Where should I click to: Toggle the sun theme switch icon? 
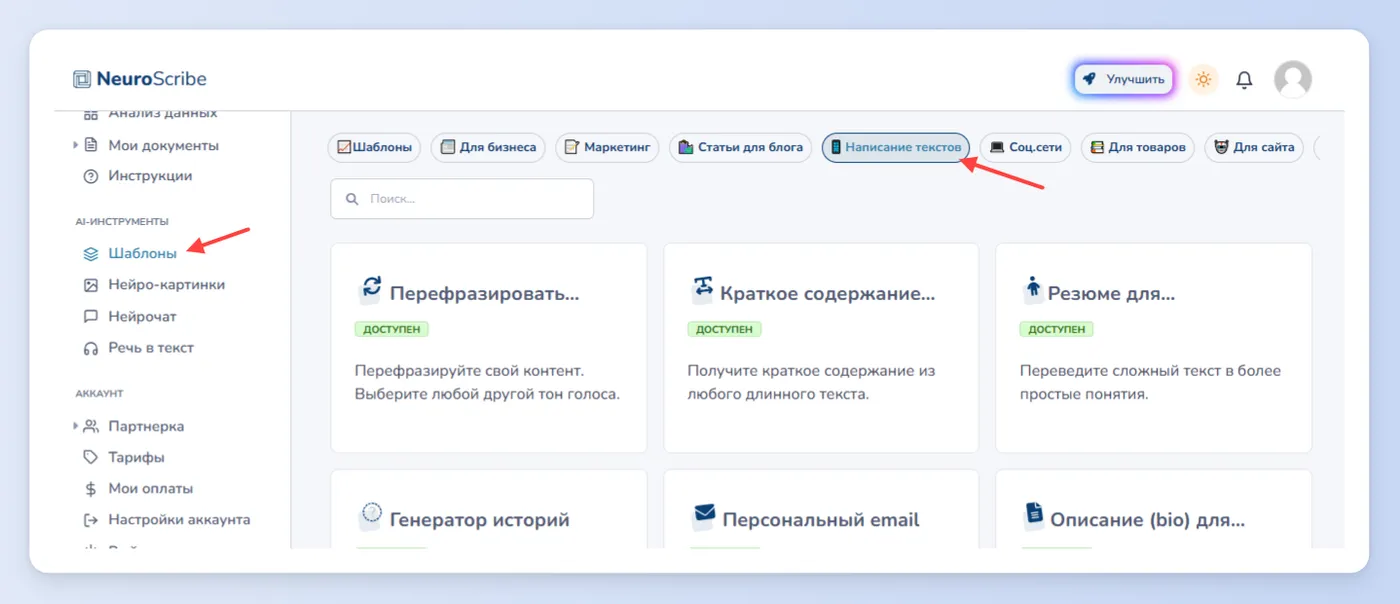pos(1203,79)
